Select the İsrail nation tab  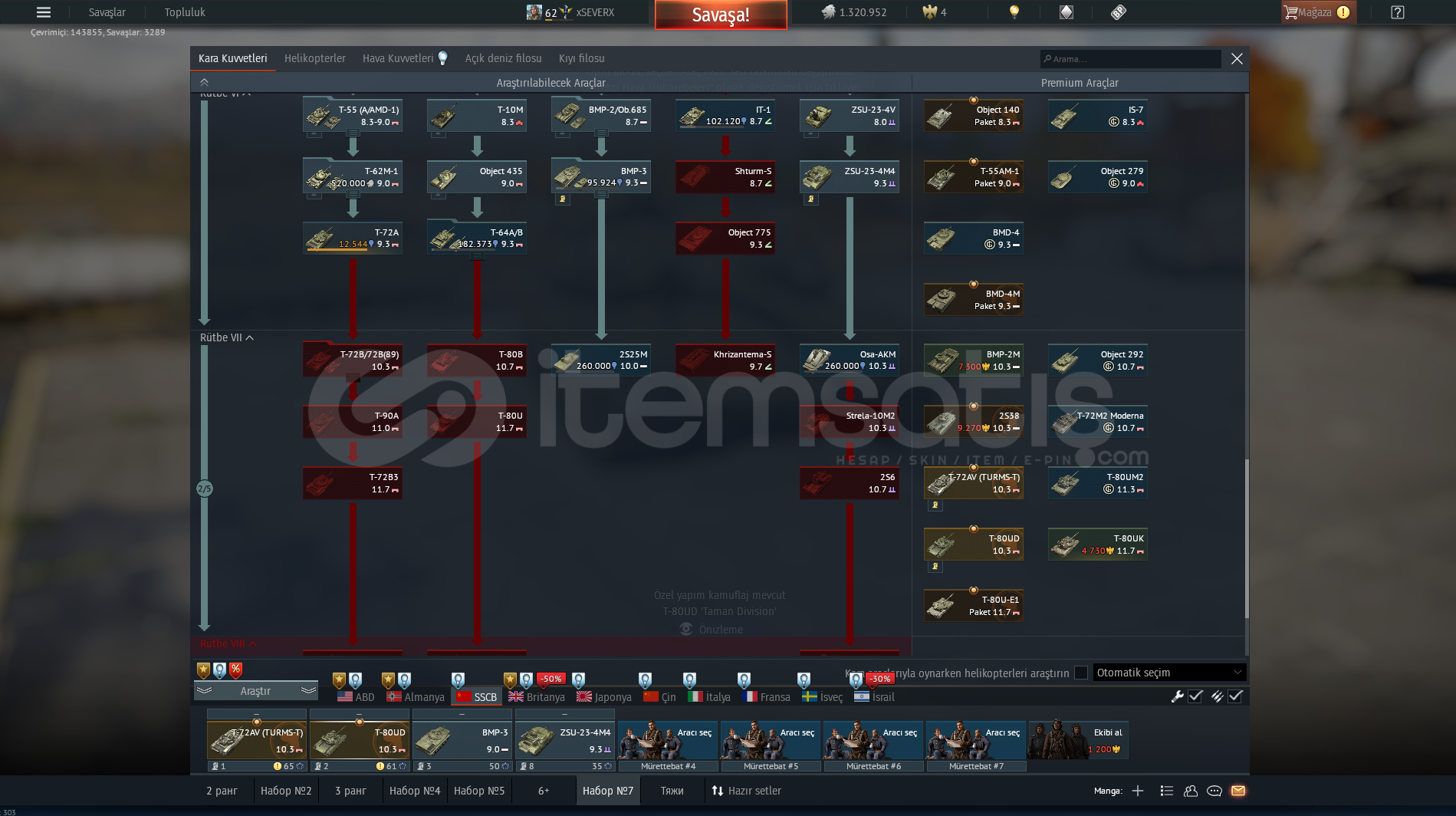874,697
